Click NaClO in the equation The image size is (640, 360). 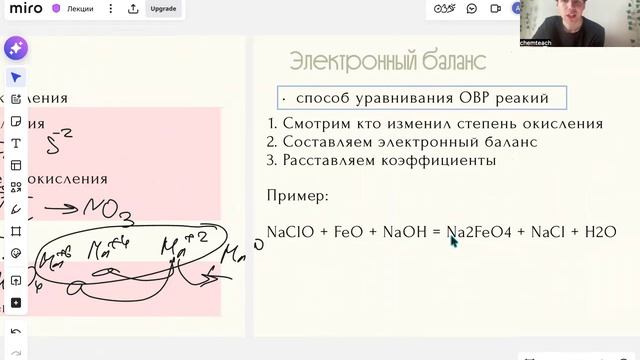coord(291,232)
